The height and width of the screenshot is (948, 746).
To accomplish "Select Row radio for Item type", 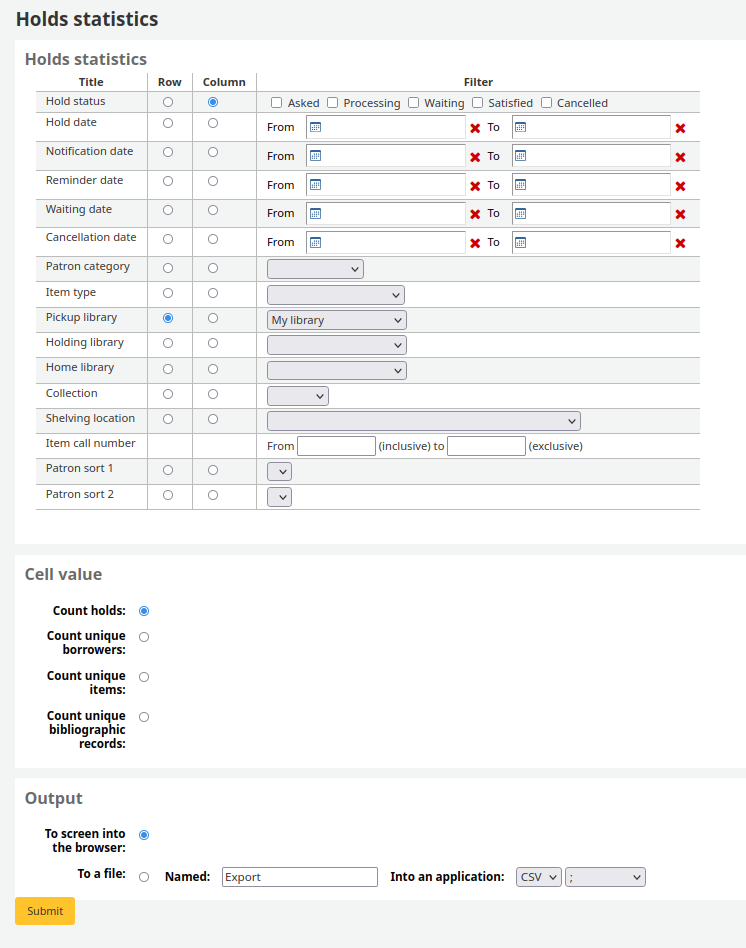I will [168, 294].
